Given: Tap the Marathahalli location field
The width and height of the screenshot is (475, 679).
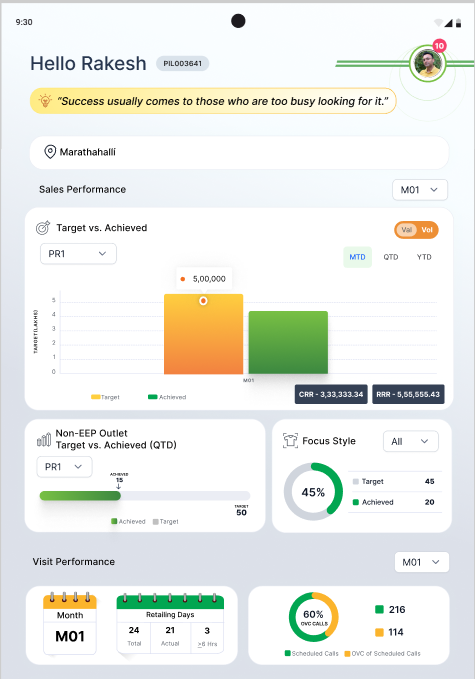Looking at the screenshot, I should point(239,152).
